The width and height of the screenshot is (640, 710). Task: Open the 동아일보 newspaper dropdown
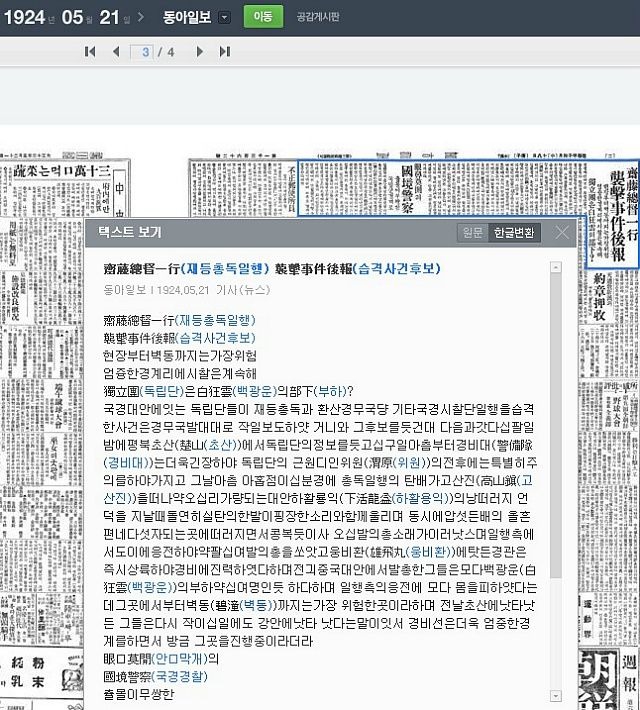click(x=224, y=17)
